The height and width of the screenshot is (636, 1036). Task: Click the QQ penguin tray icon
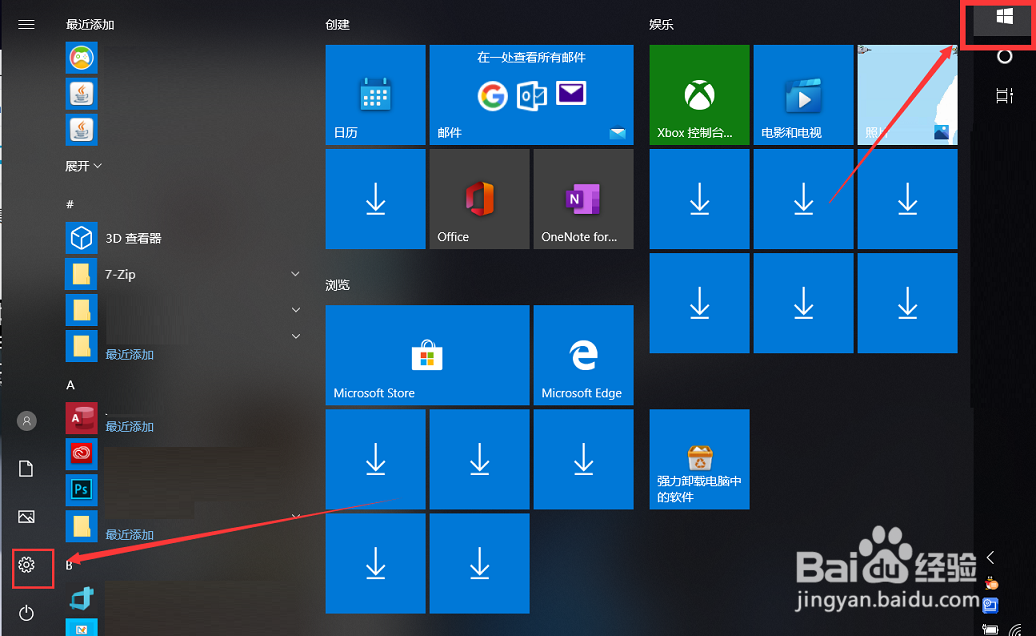pyautogui.click(x=991, y=584)
